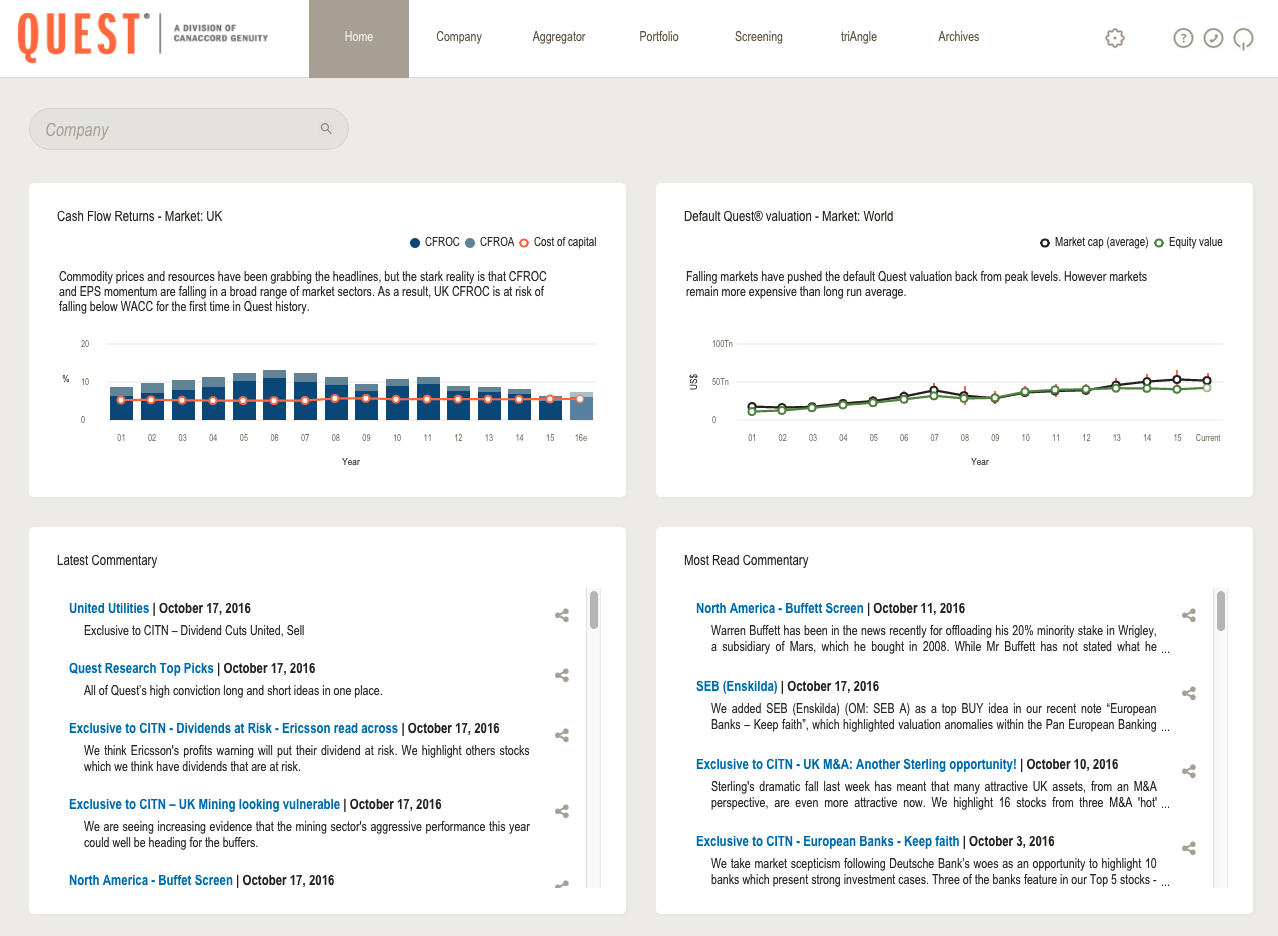Share the UK Mining looking vulnerable commentary
The image size is (1278, 936).
pos(562,812)
